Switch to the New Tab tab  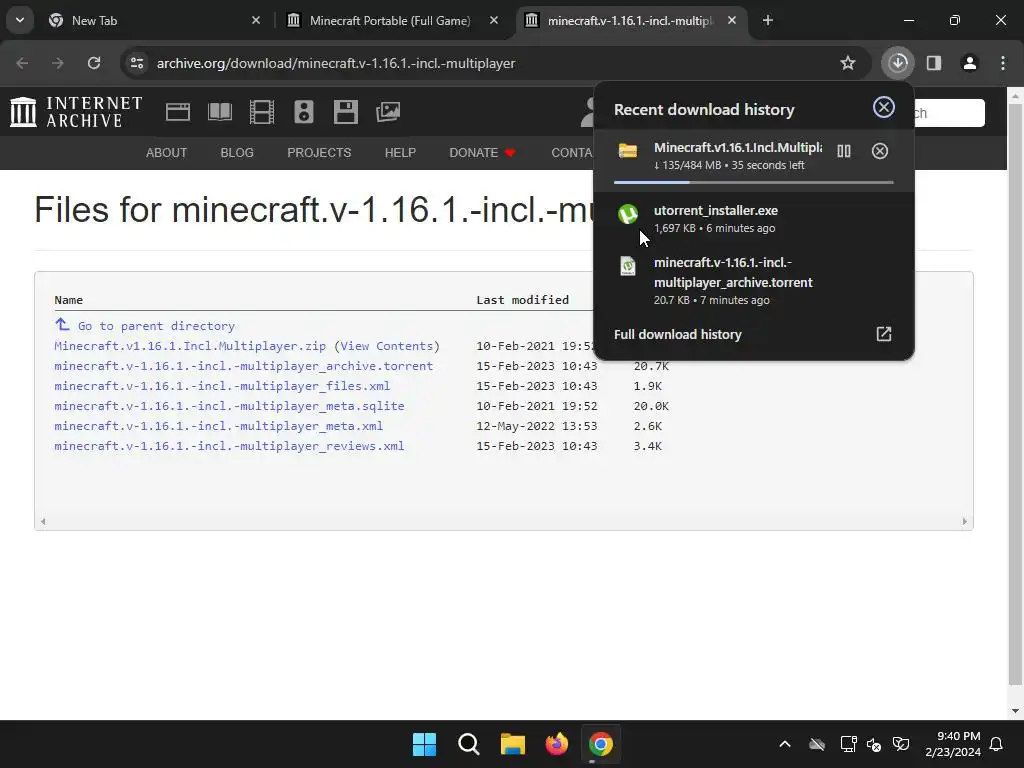[153, 21]
